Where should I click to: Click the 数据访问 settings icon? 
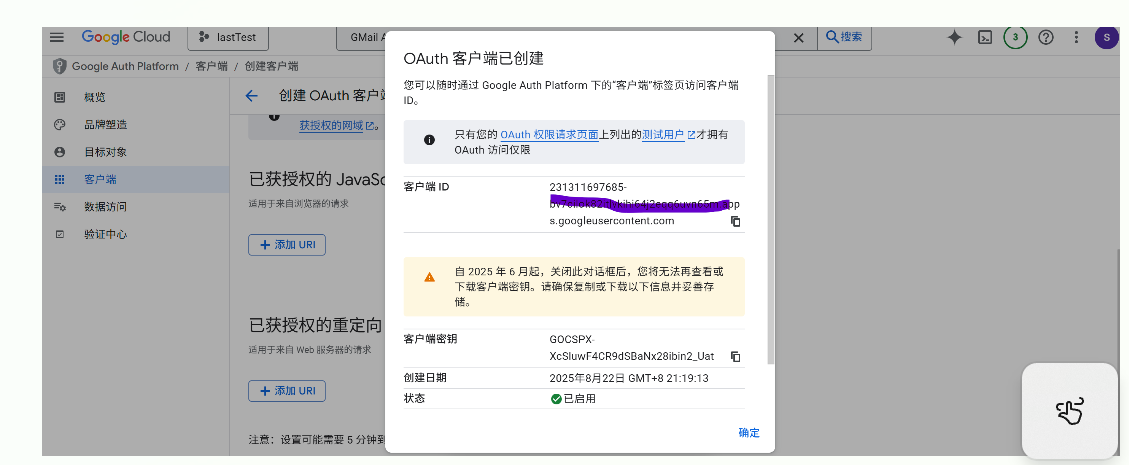tap(60, 207)
